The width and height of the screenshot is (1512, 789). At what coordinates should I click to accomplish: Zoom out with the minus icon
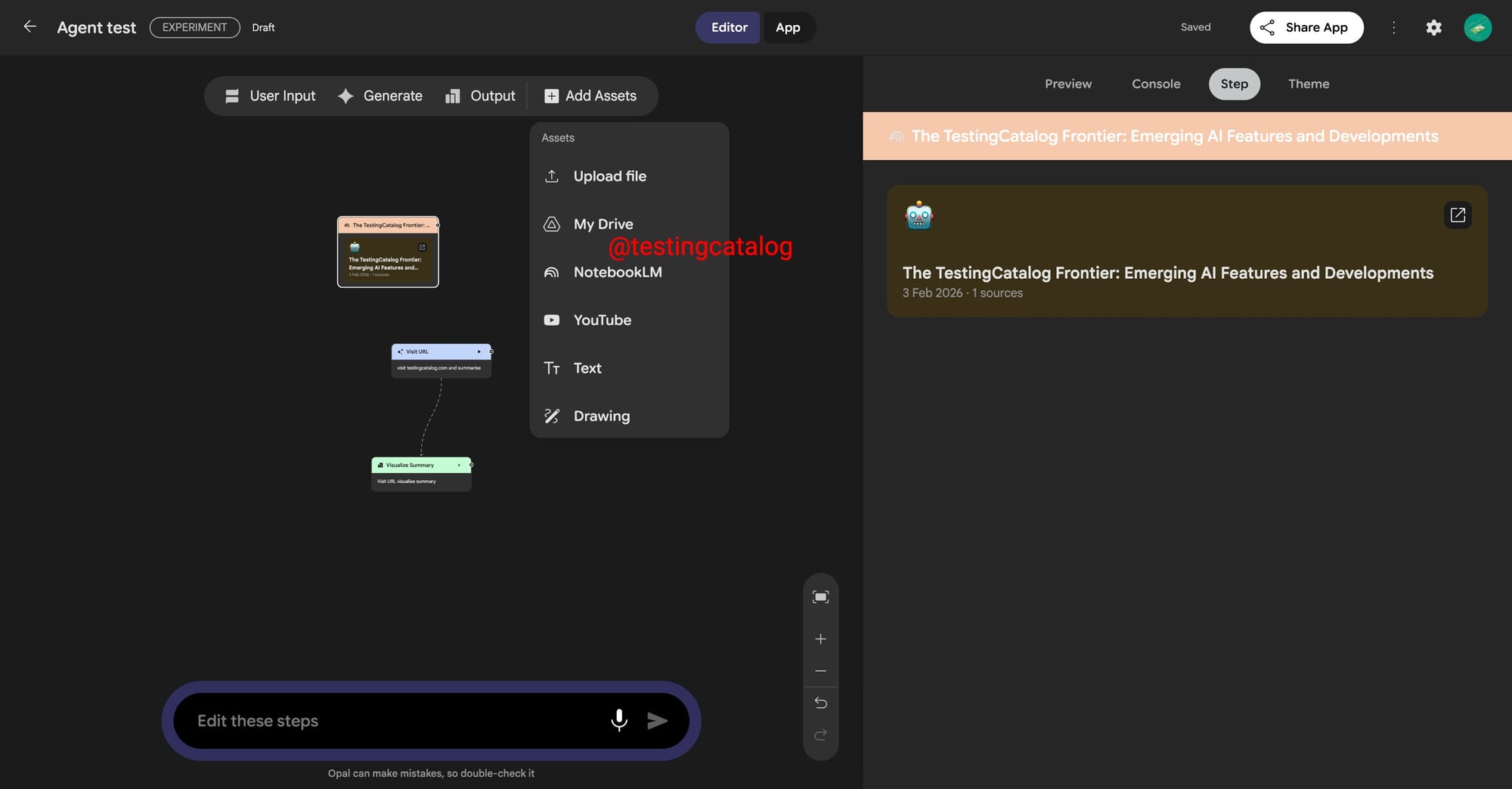[820, 671]
